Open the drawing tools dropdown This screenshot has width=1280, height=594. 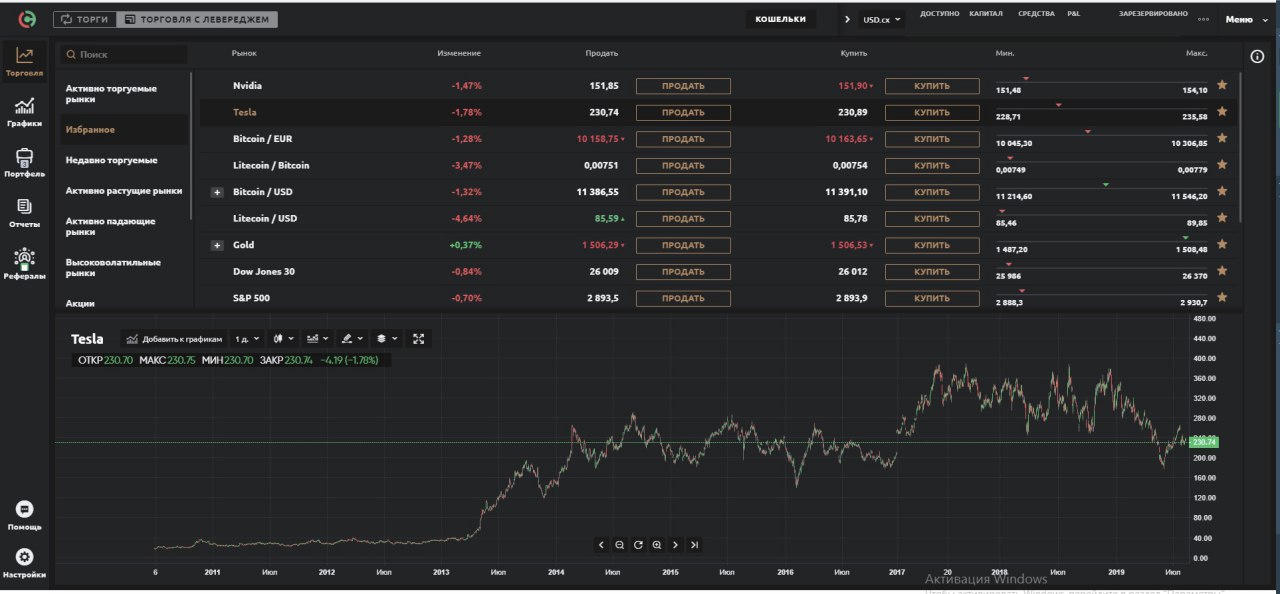[x=352, y=339]
